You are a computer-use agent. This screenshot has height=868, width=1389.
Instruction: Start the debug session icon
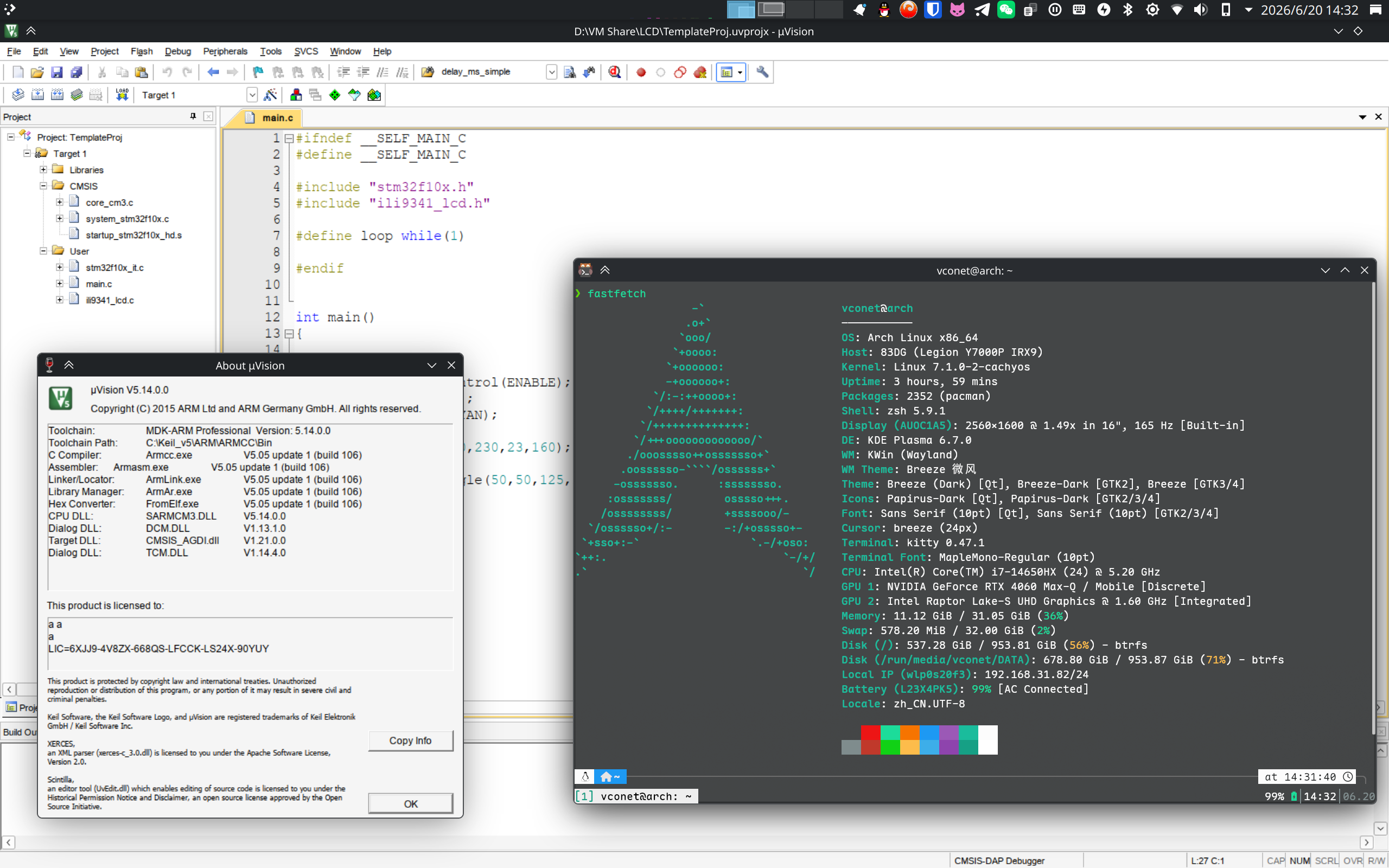click(x=615, y=72)
